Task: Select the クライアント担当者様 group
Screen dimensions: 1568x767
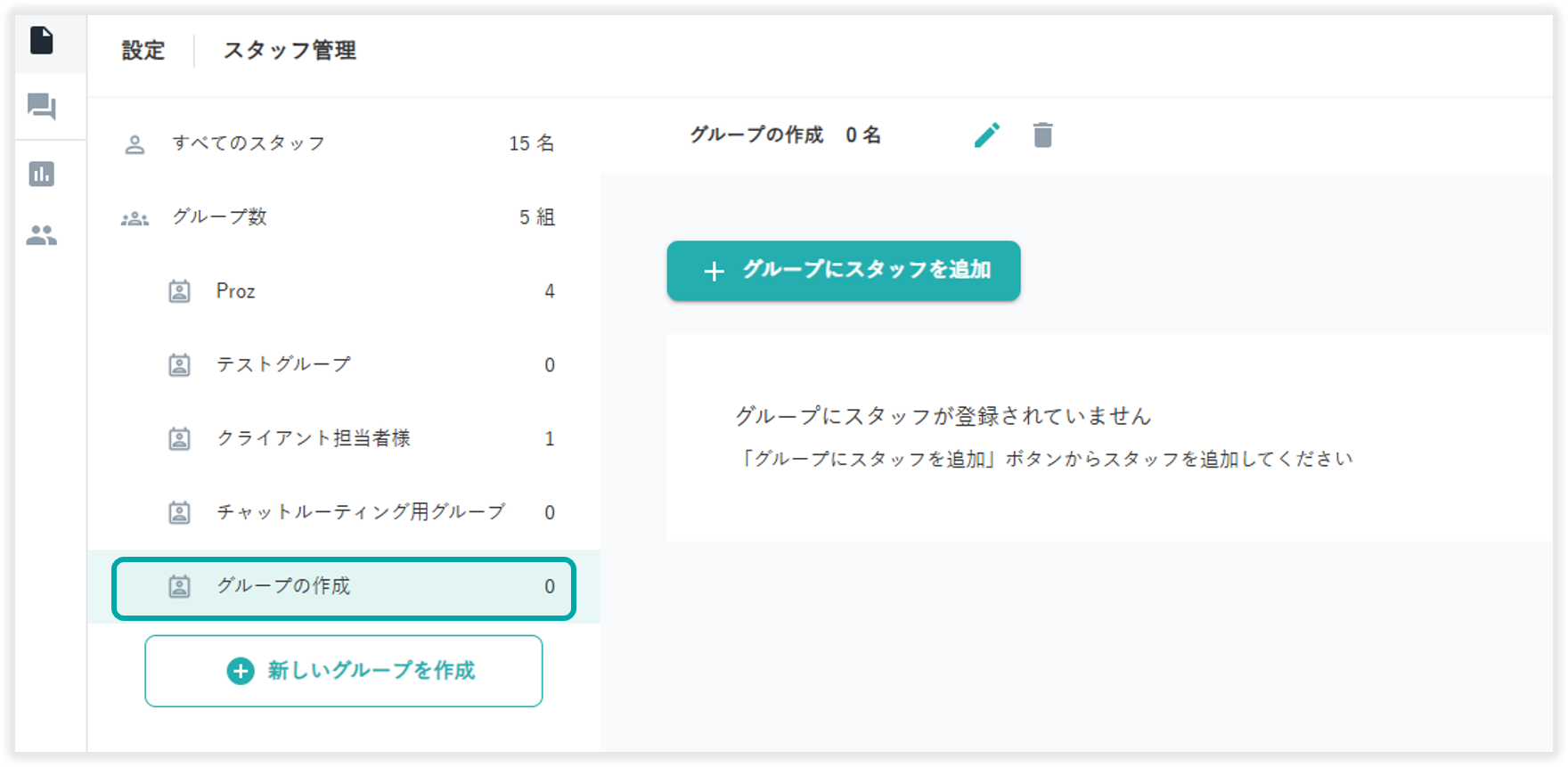Action: tap(356, 439)
